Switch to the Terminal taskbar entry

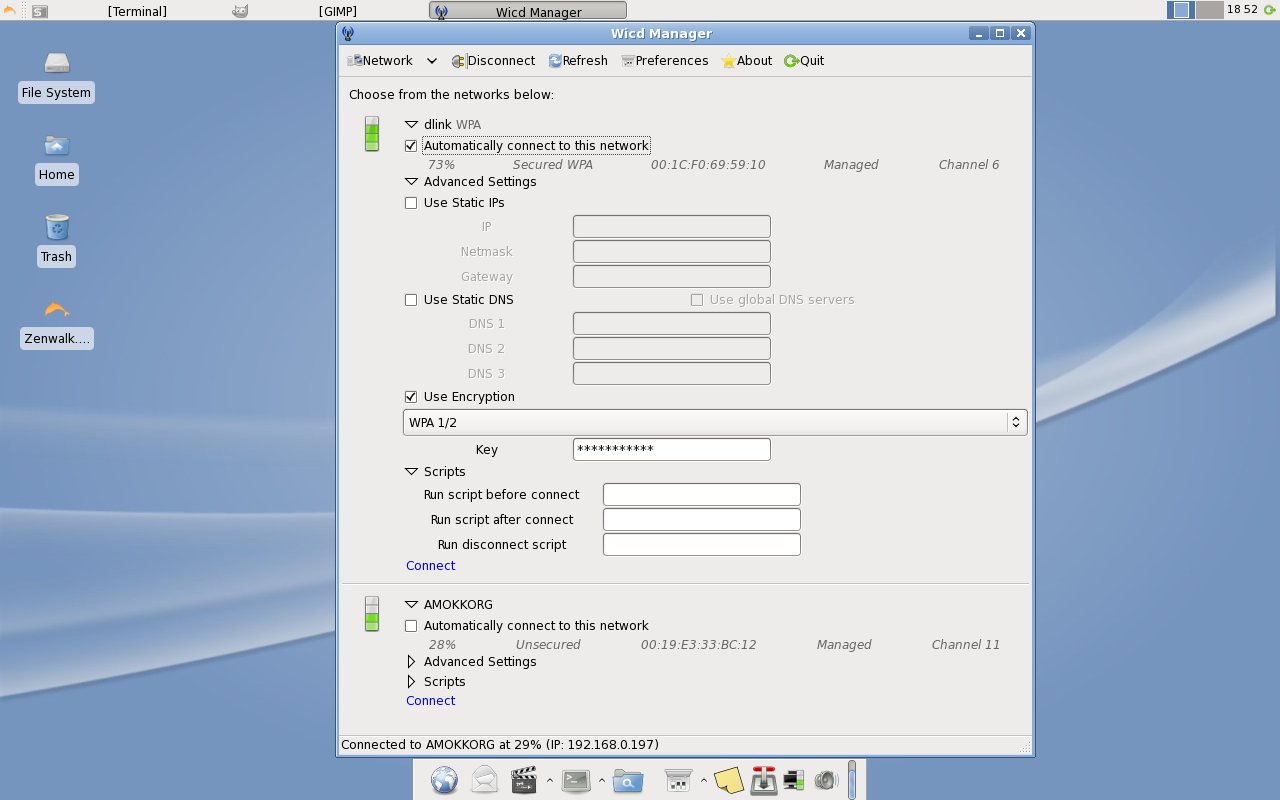pyautogui.click(x=137, y=11)
